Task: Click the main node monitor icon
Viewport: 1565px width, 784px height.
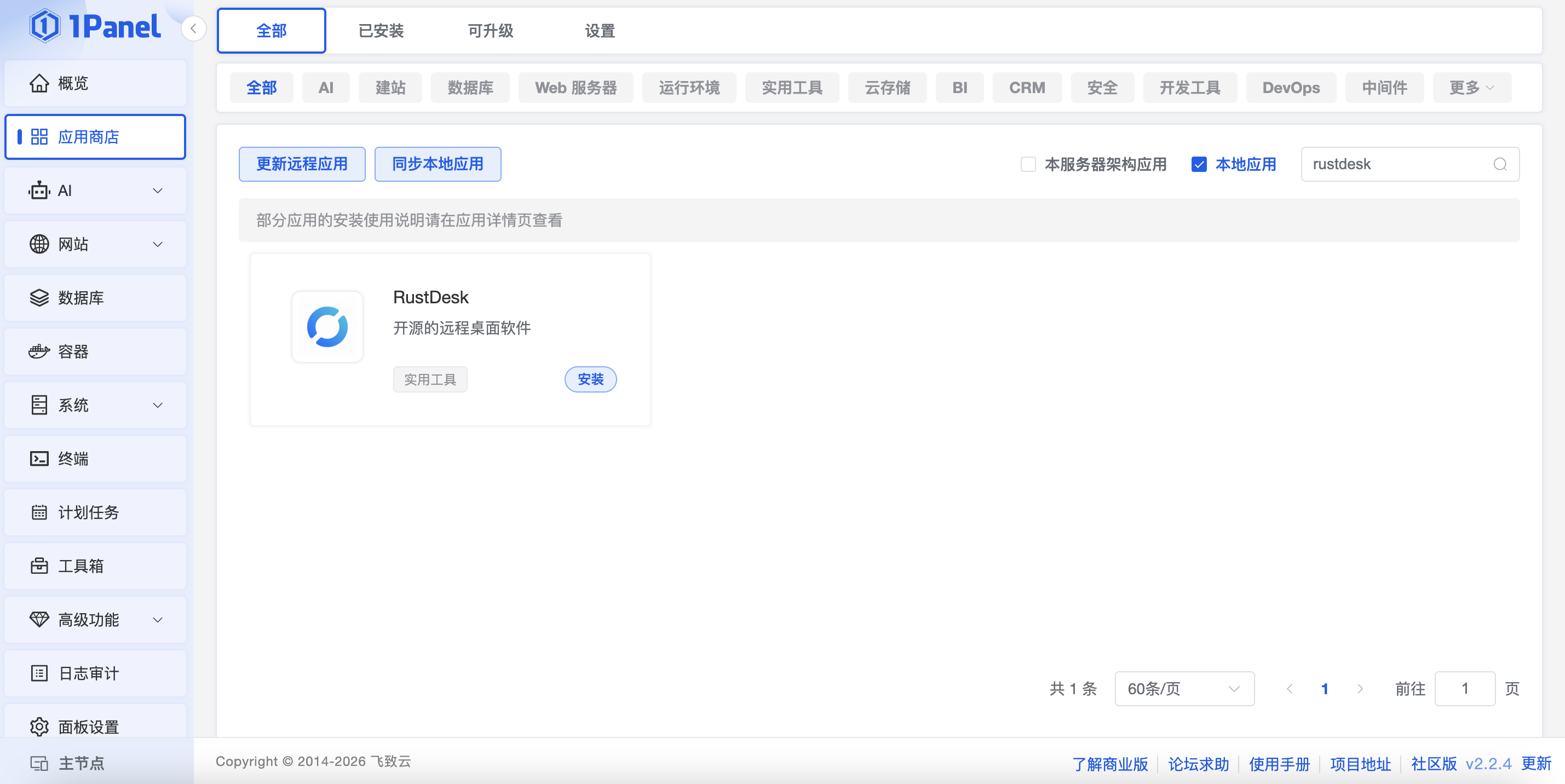Action: coord(39,763)
